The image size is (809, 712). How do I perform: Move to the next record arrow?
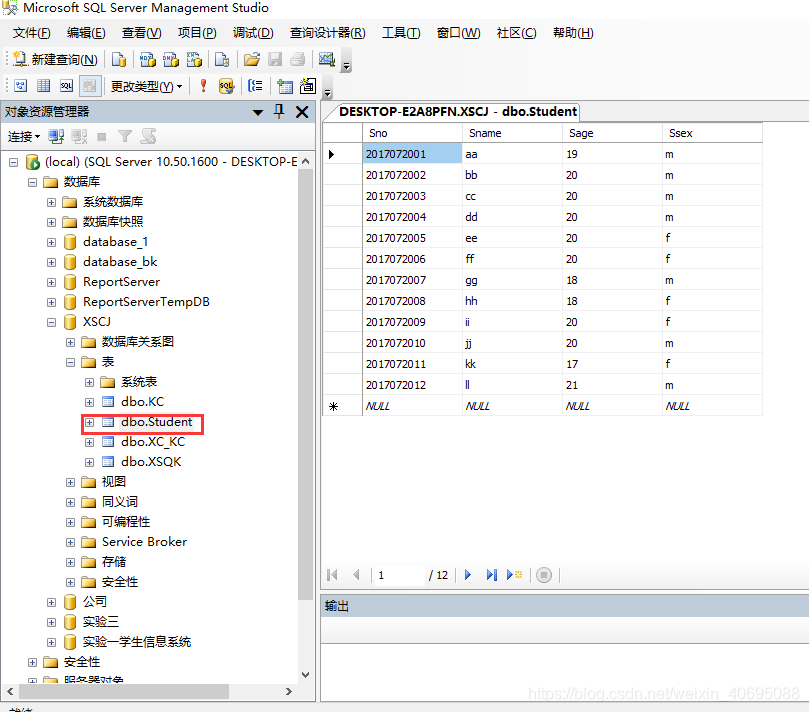click(x=468, y=575)
